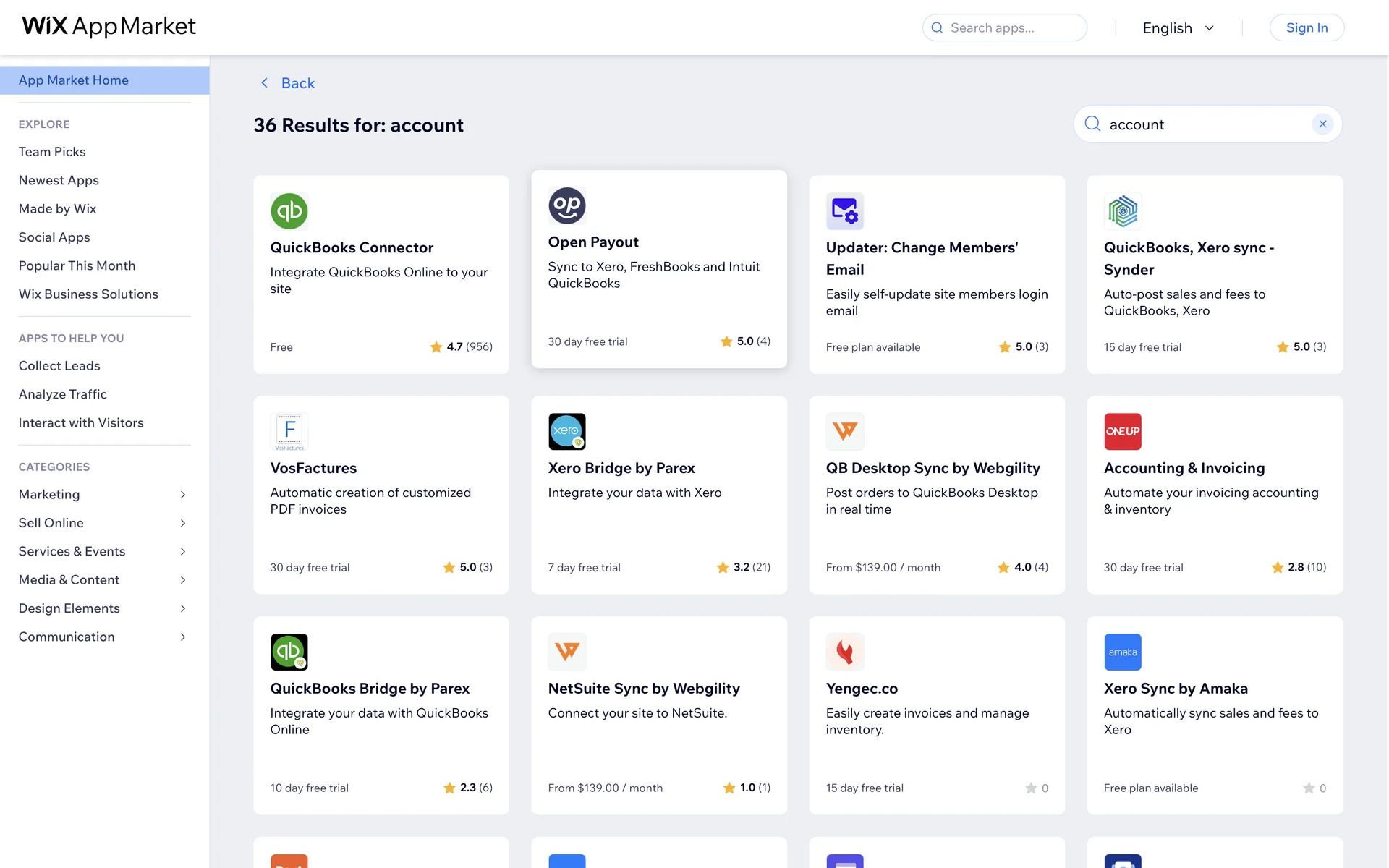Open the English language dropdown

tap(1178, 28)
